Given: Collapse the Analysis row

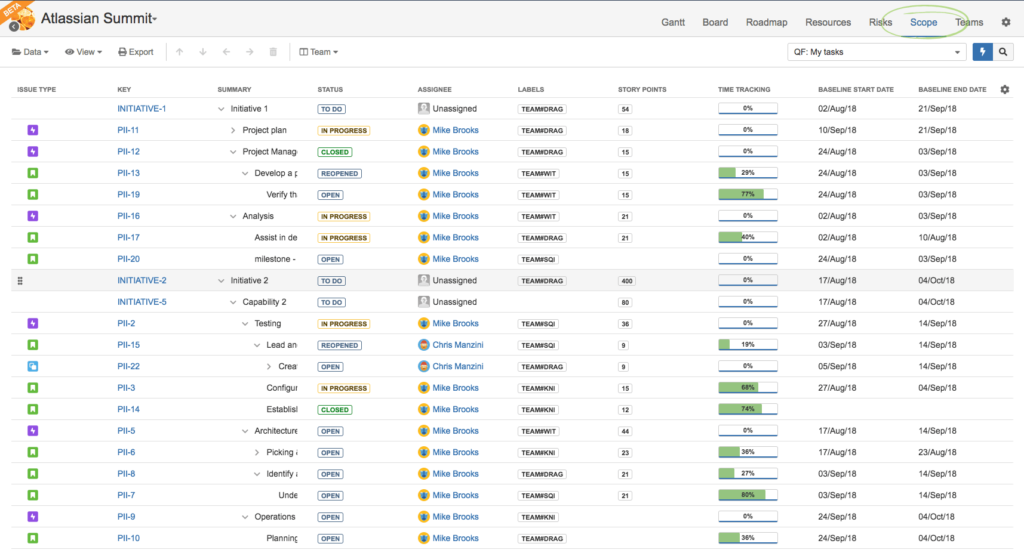Looking at the screenshot, I should (x=233, y=216).
